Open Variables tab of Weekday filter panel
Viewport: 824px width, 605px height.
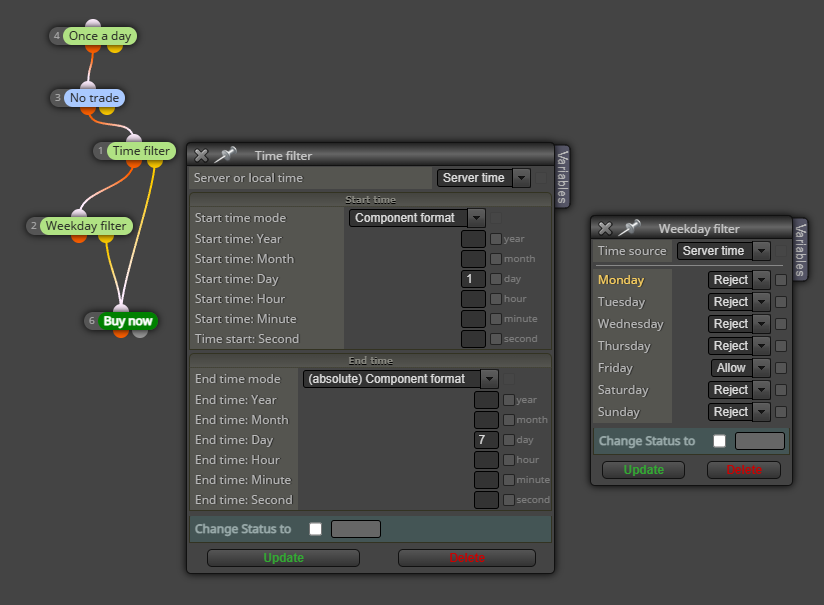pos(800,250)
